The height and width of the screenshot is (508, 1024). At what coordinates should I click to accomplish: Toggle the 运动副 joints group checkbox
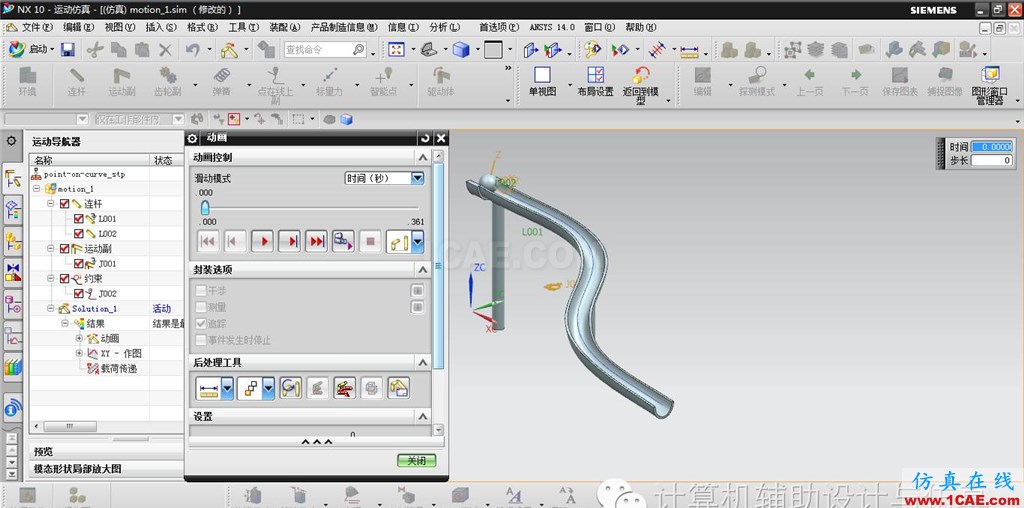[64, 248]
